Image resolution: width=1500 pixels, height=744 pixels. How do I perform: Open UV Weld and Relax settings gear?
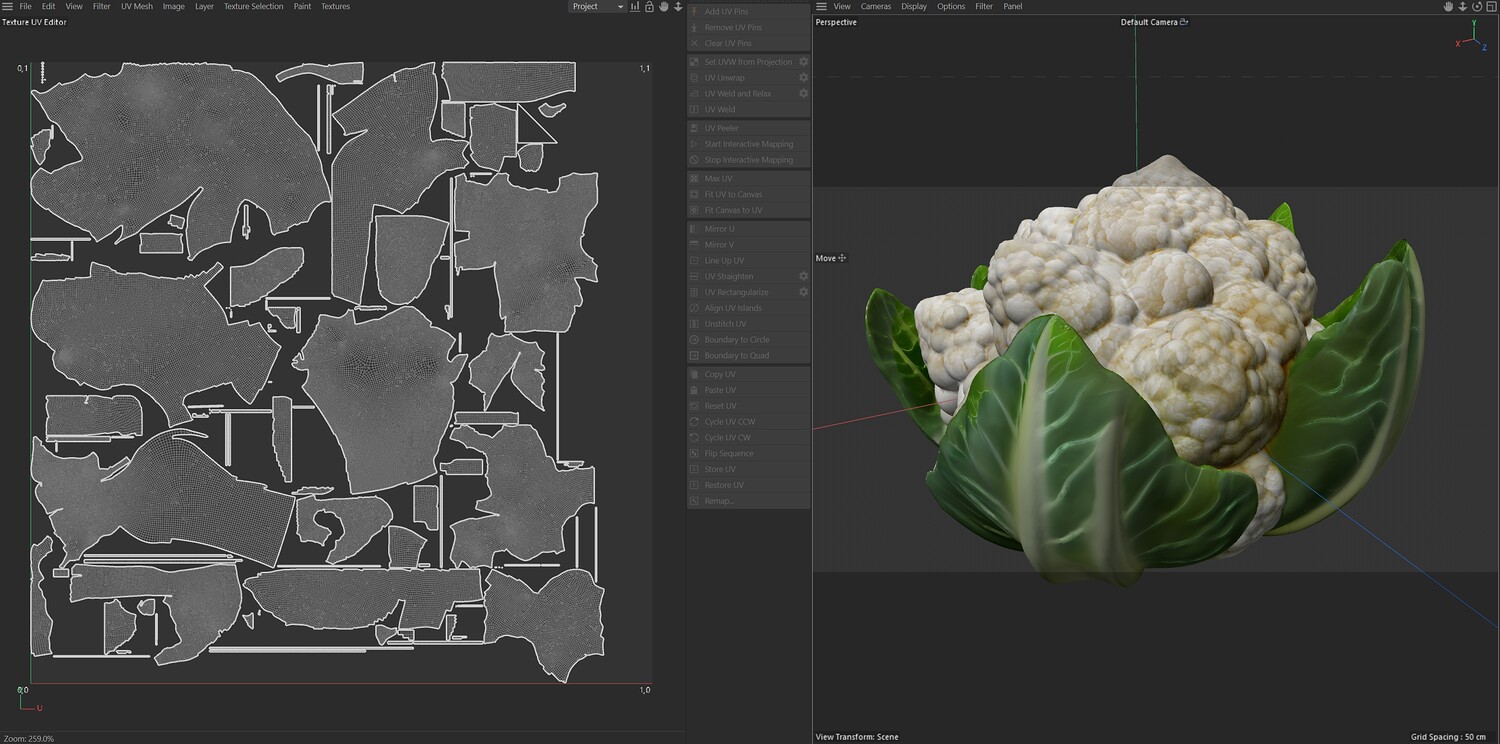pos(803,94)
